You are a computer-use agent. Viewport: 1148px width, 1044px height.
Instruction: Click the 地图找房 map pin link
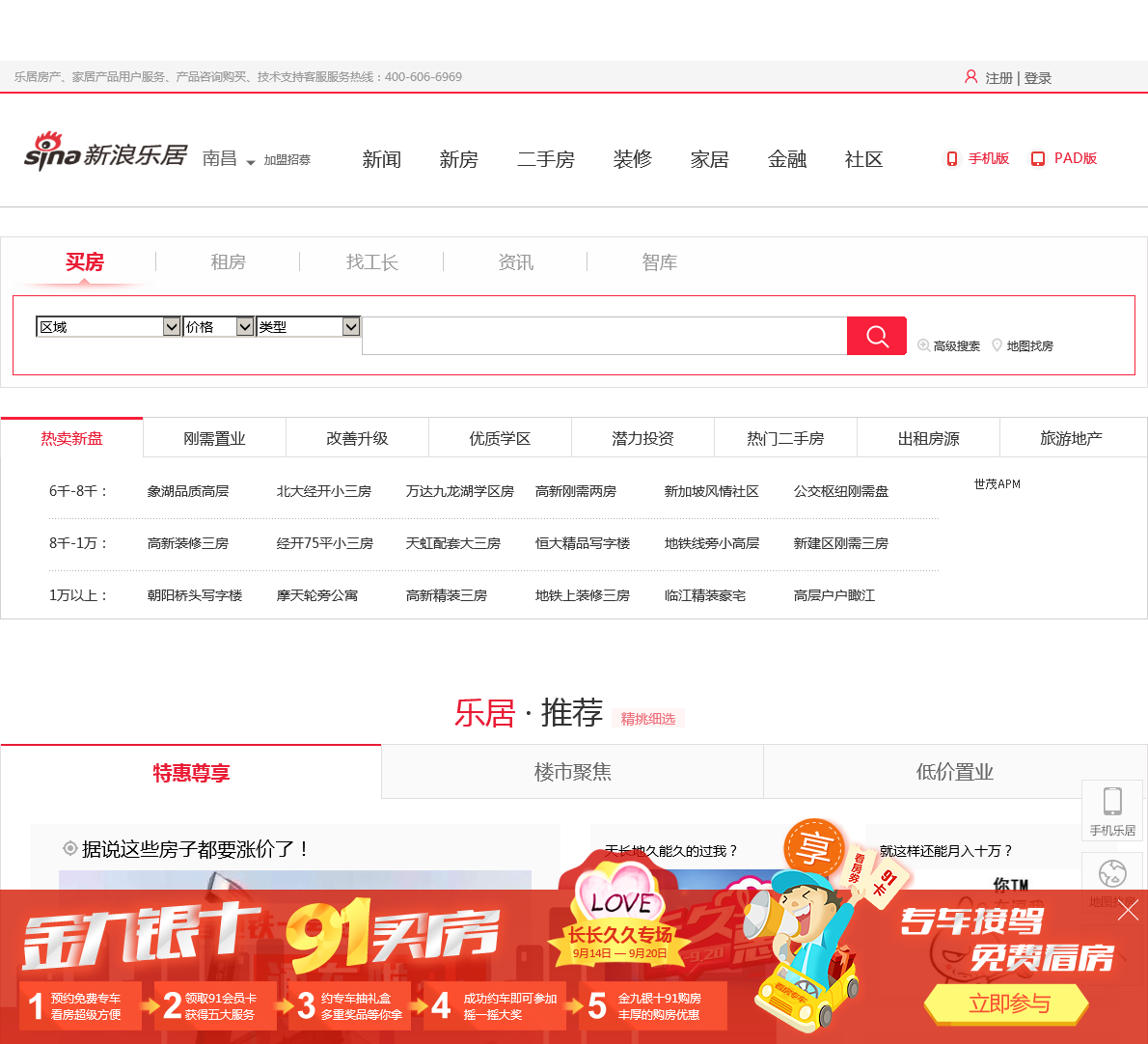coord(1022,345)
